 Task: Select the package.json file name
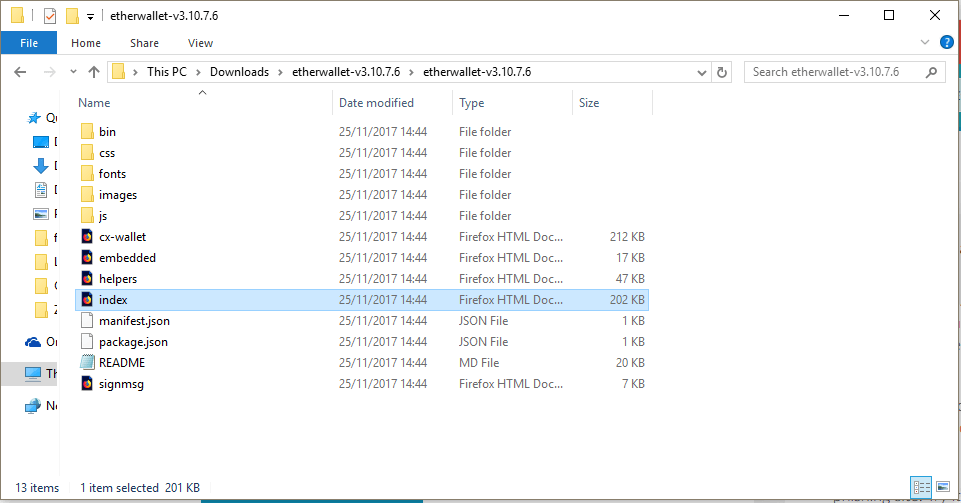134,342
